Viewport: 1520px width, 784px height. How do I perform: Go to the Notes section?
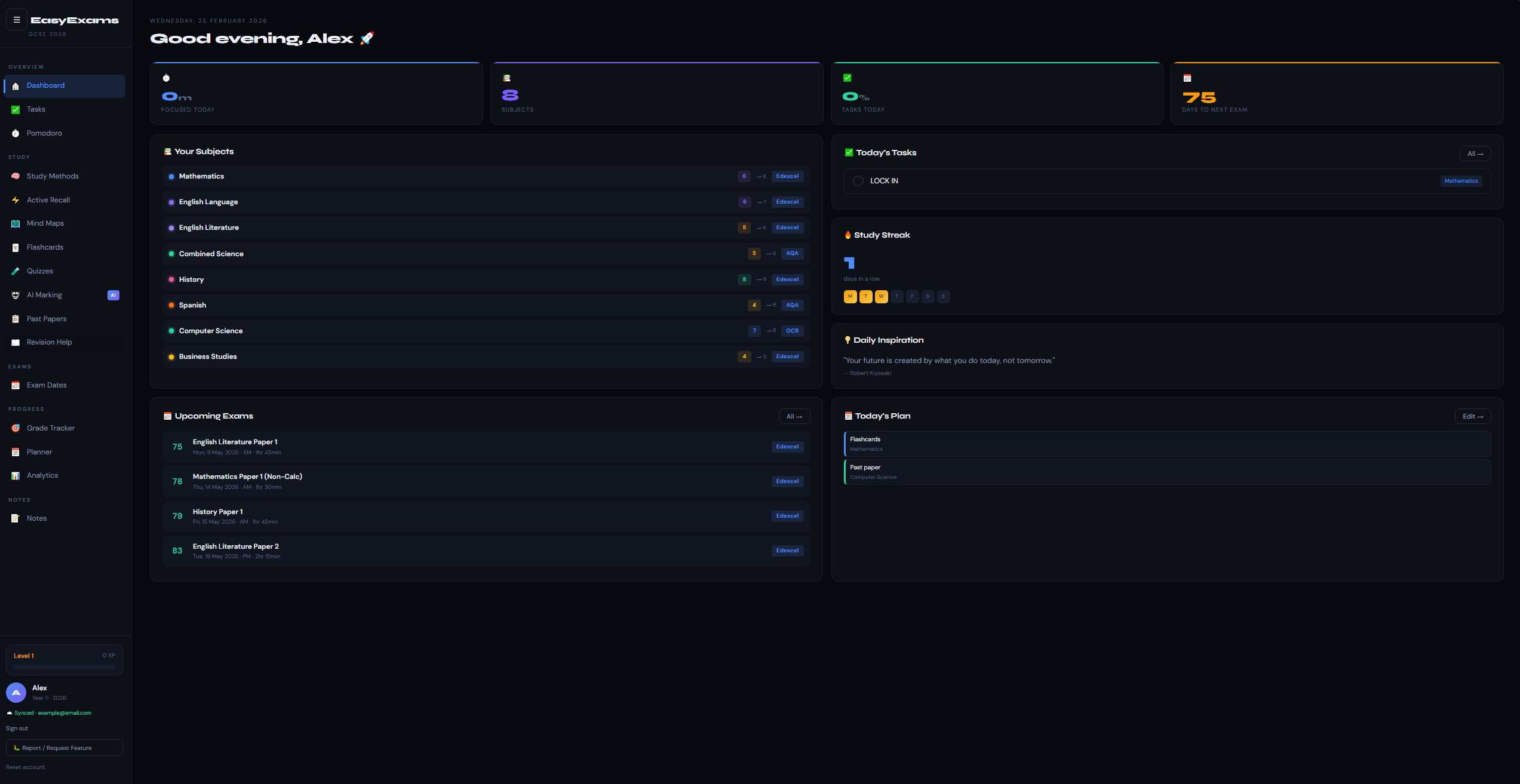36,518
